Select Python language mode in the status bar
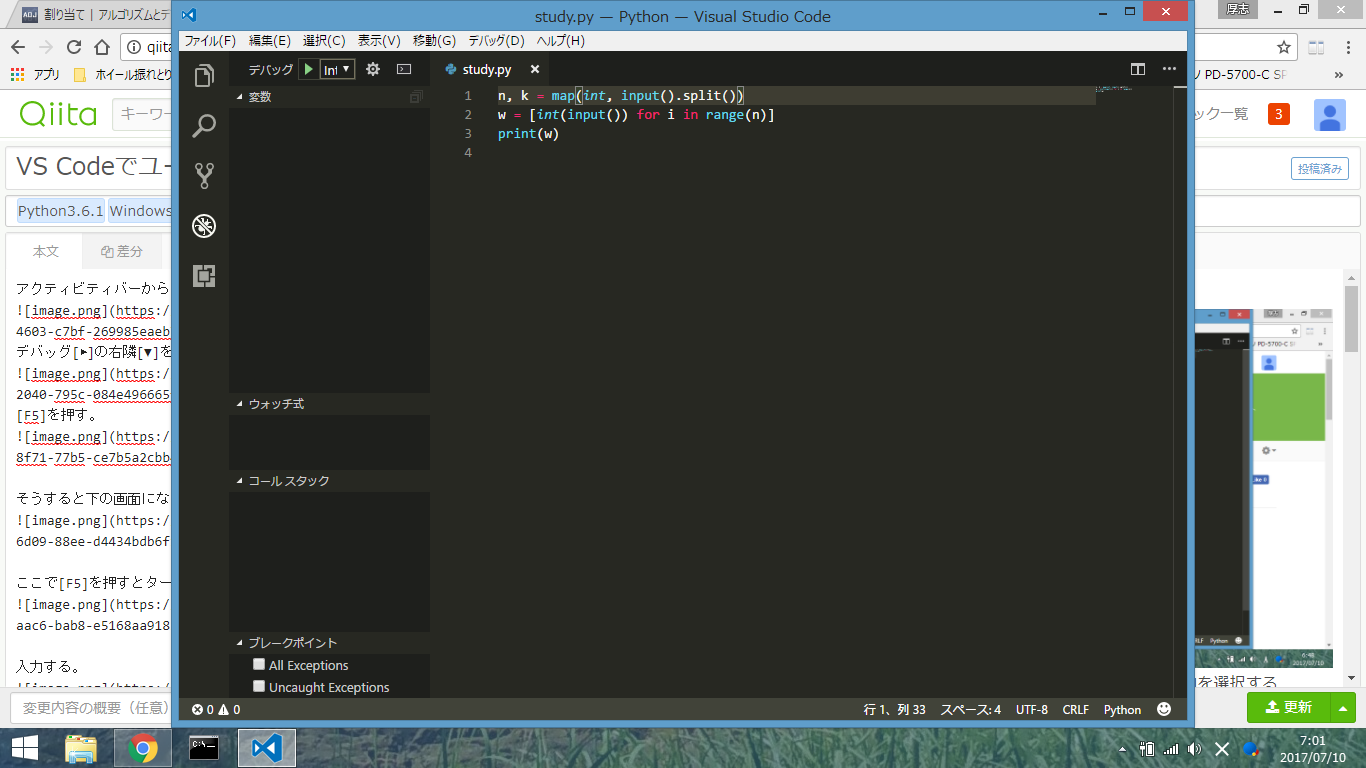The width and height of the screenshot is (1366, 768). (x=1122, y=709)
